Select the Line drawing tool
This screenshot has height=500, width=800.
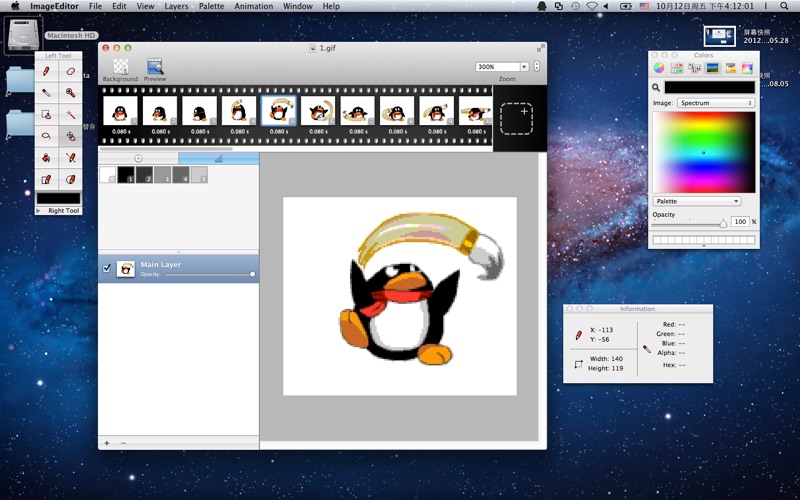(x=70, y=158)
